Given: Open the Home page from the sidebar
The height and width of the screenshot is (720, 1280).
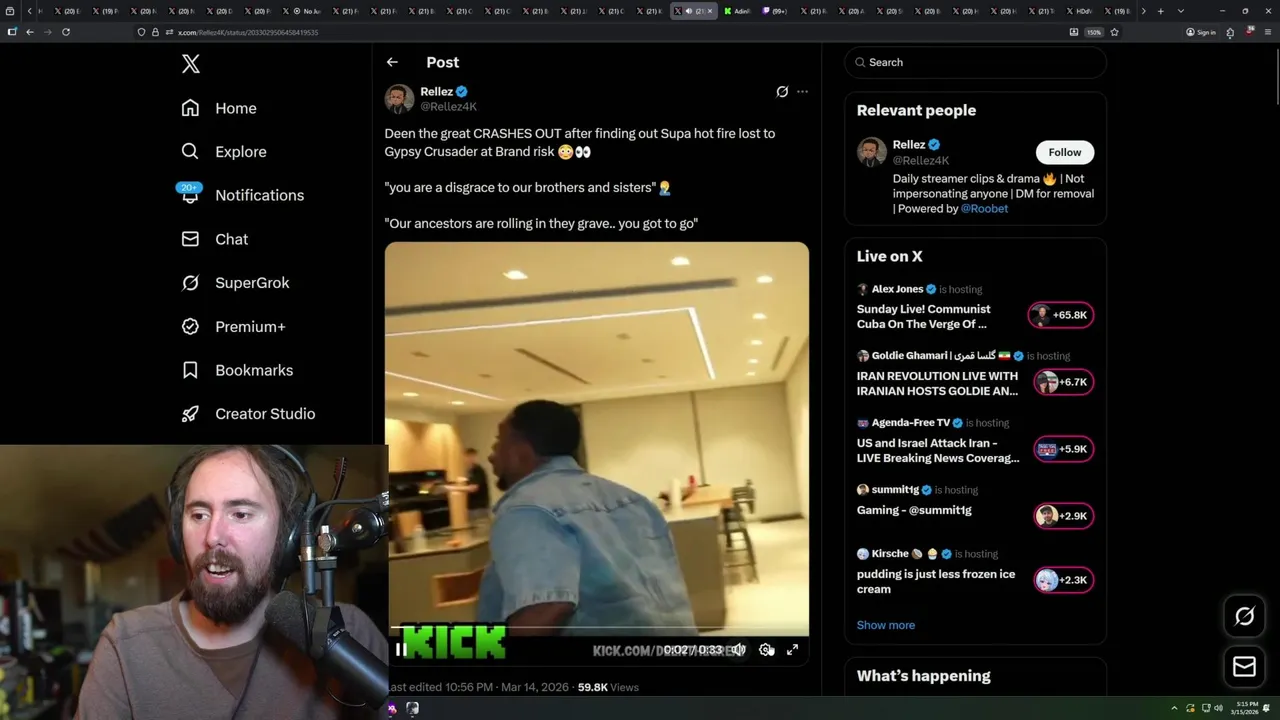Looking at the screenshot, I should click(218, 108).
